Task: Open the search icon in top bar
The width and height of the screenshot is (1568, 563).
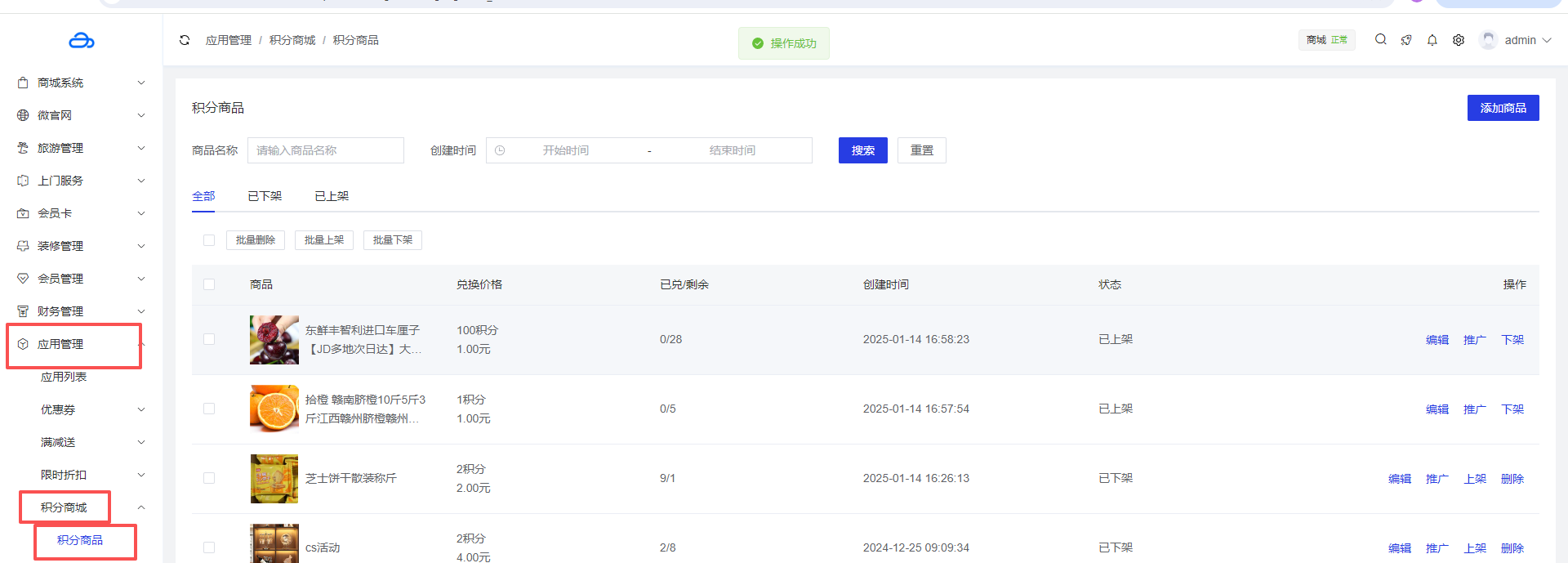Action: (1380, 39)
